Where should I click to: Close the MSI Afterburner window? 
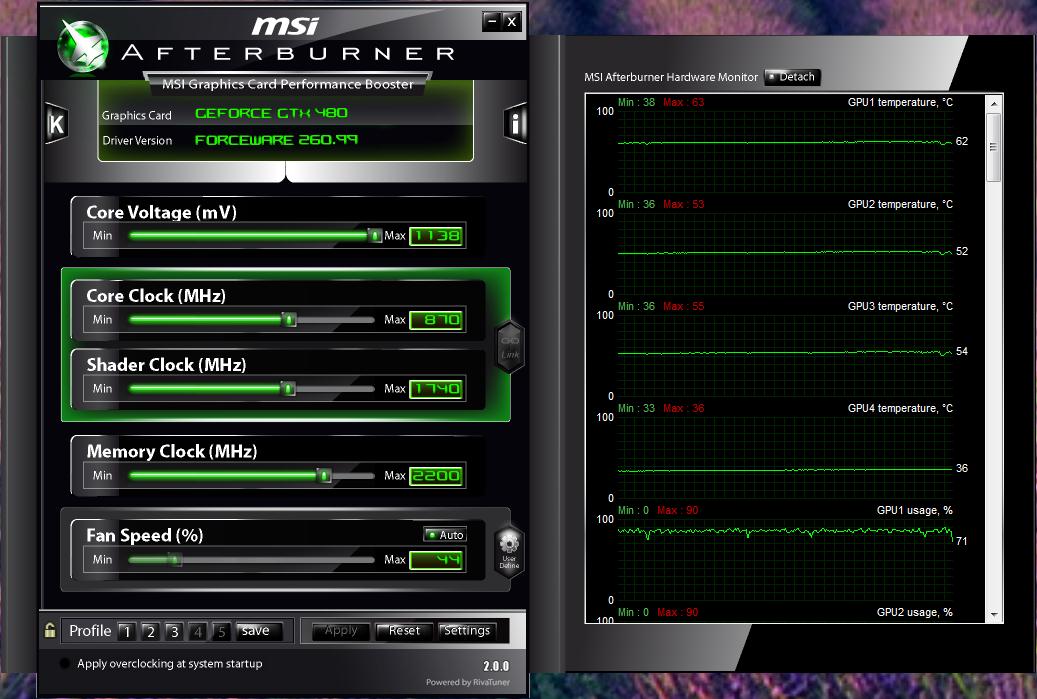pos(511,22)
